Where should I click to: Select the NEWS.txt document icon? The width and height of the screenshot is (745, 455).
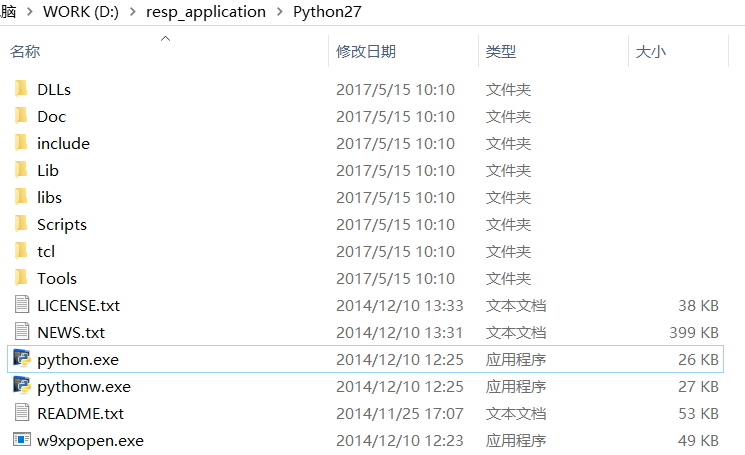(22, 332)
